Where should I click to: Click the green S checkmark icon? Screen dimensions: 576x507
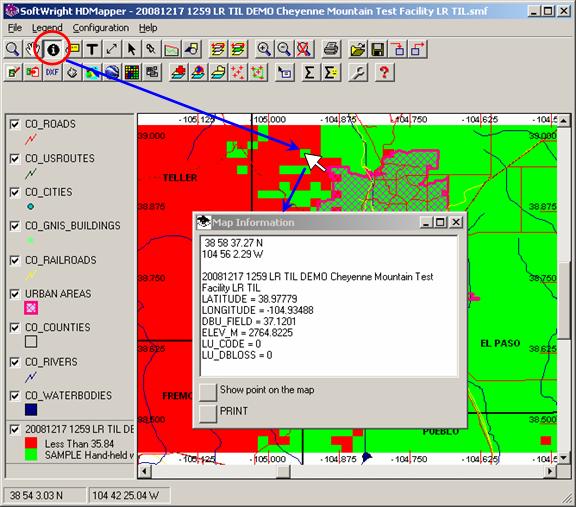[x=13, y=72]
